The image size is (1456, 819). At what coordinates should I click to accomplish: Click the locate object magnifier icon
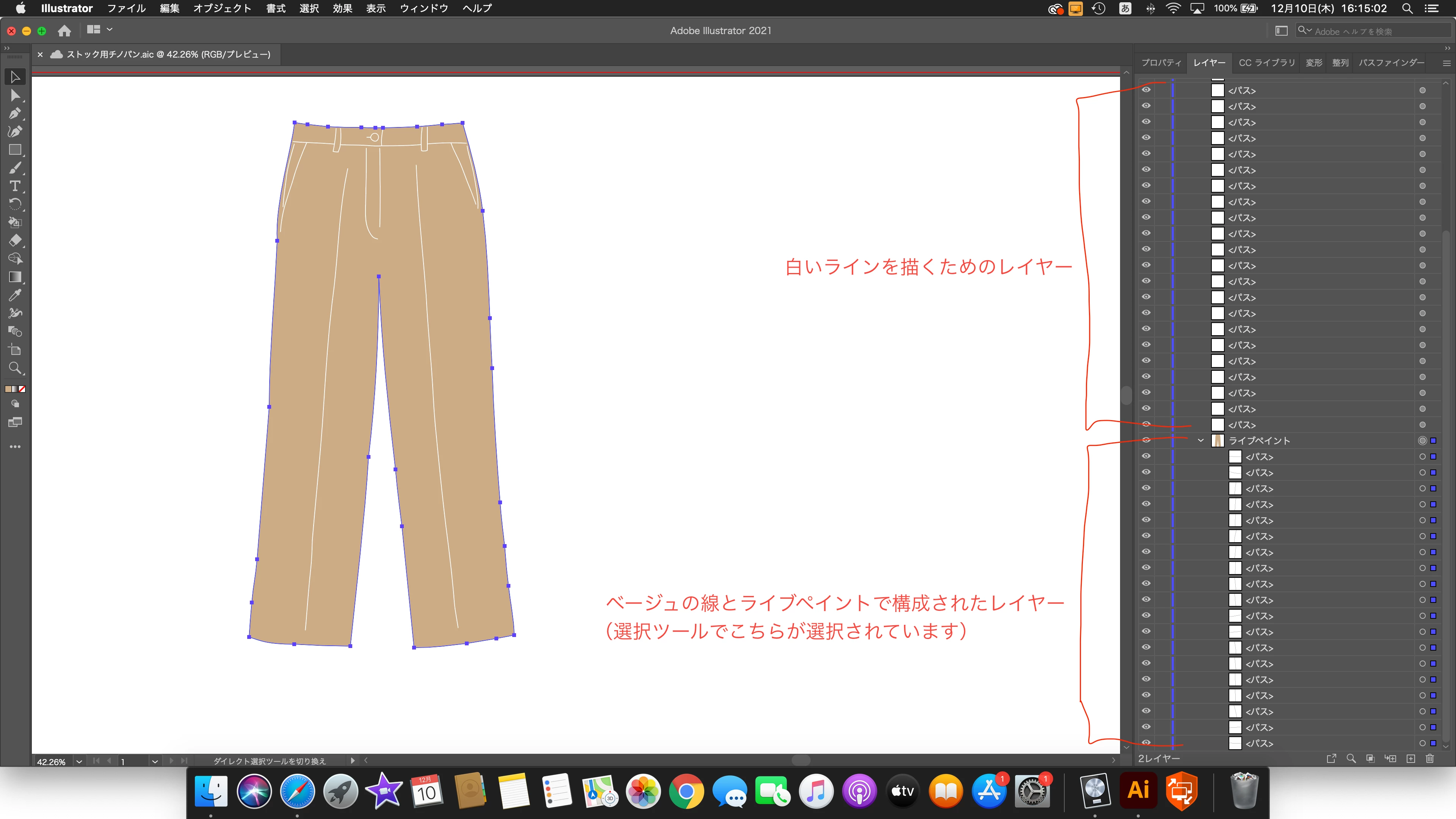pyautogui.click(x=1351, y=758)
